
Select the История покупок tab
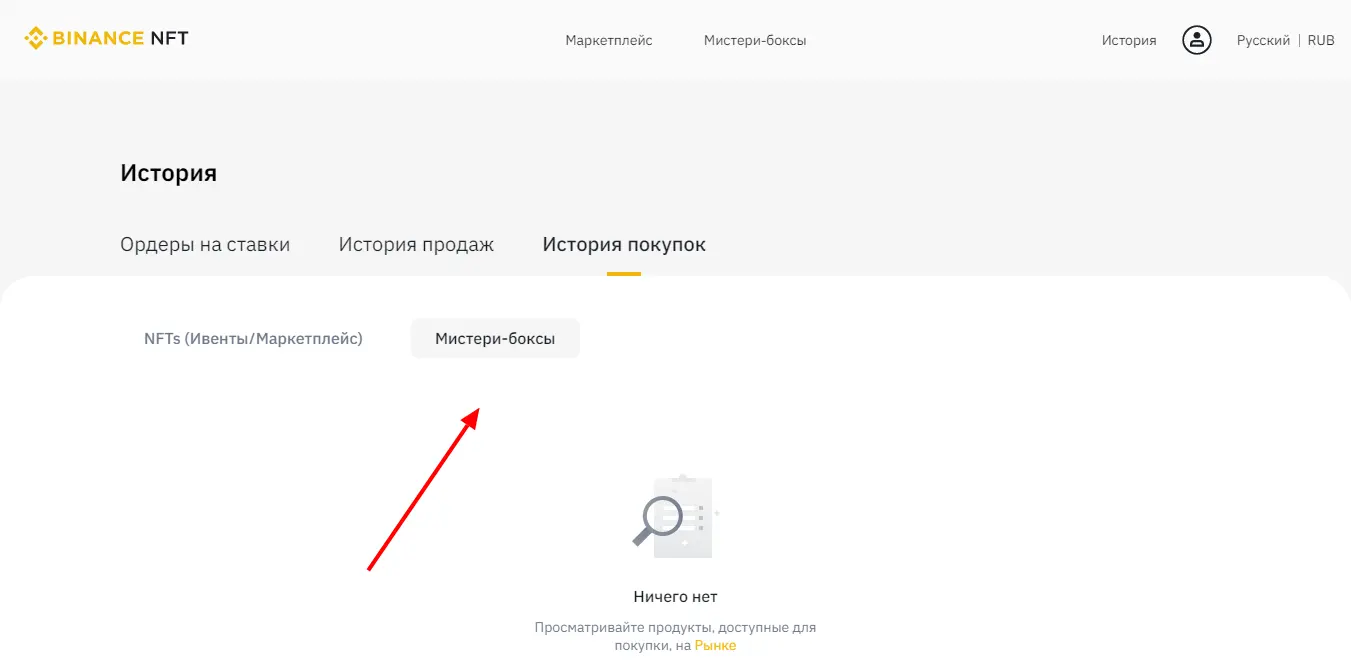click(624, 245)
